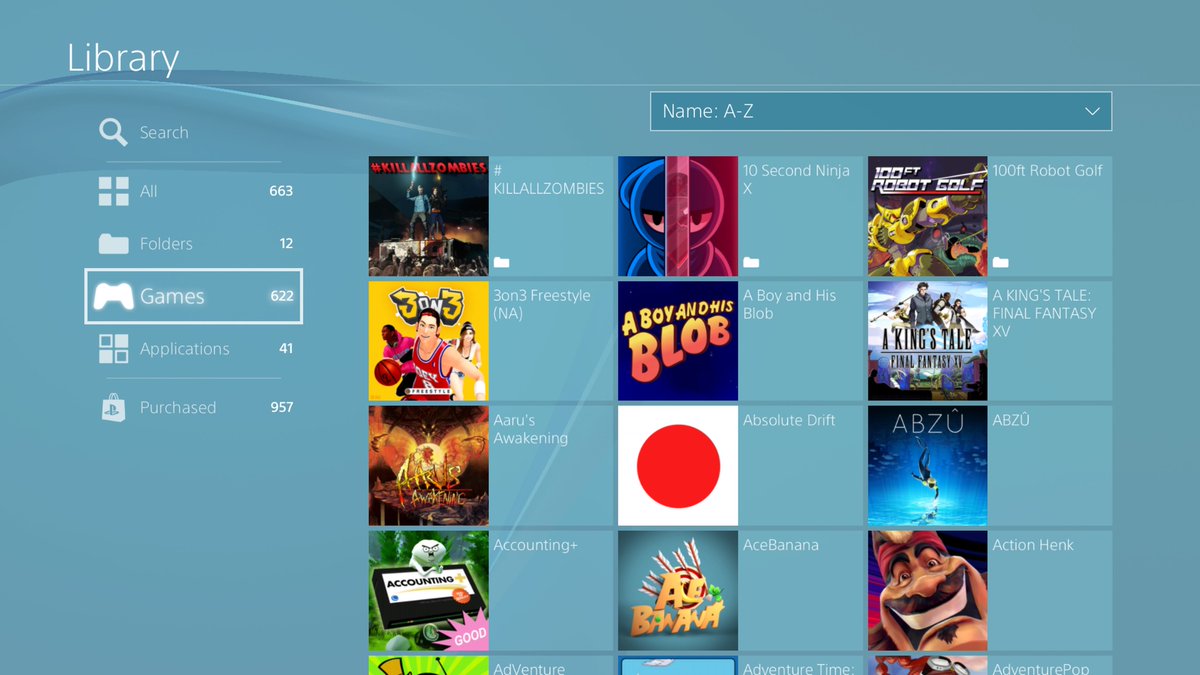Click the "Accounting+" title text
1200x675 pixels.
536,545
